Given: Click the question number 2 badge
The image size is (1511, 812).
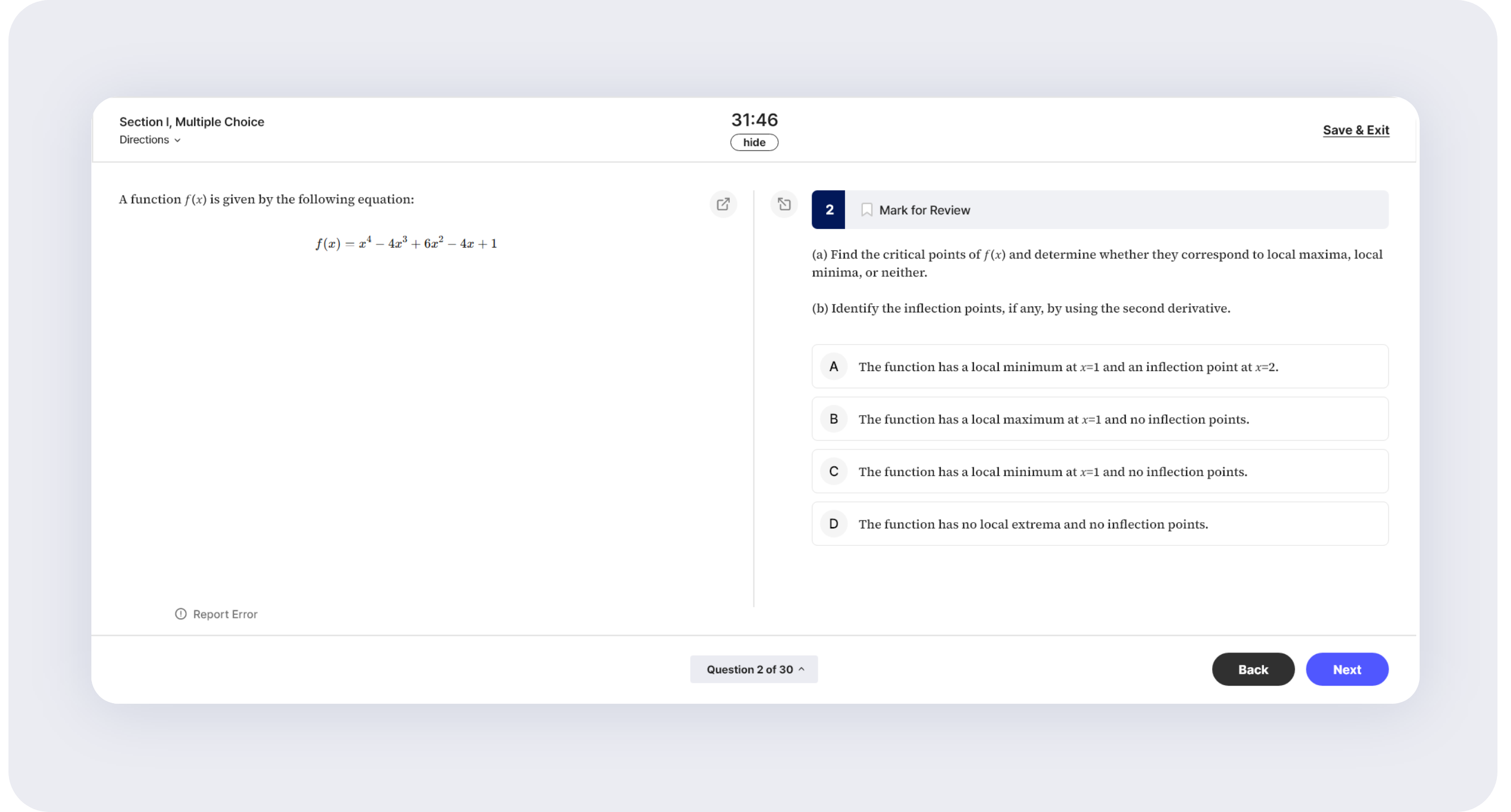Looking at the screenshot, I should coord(828,210).
